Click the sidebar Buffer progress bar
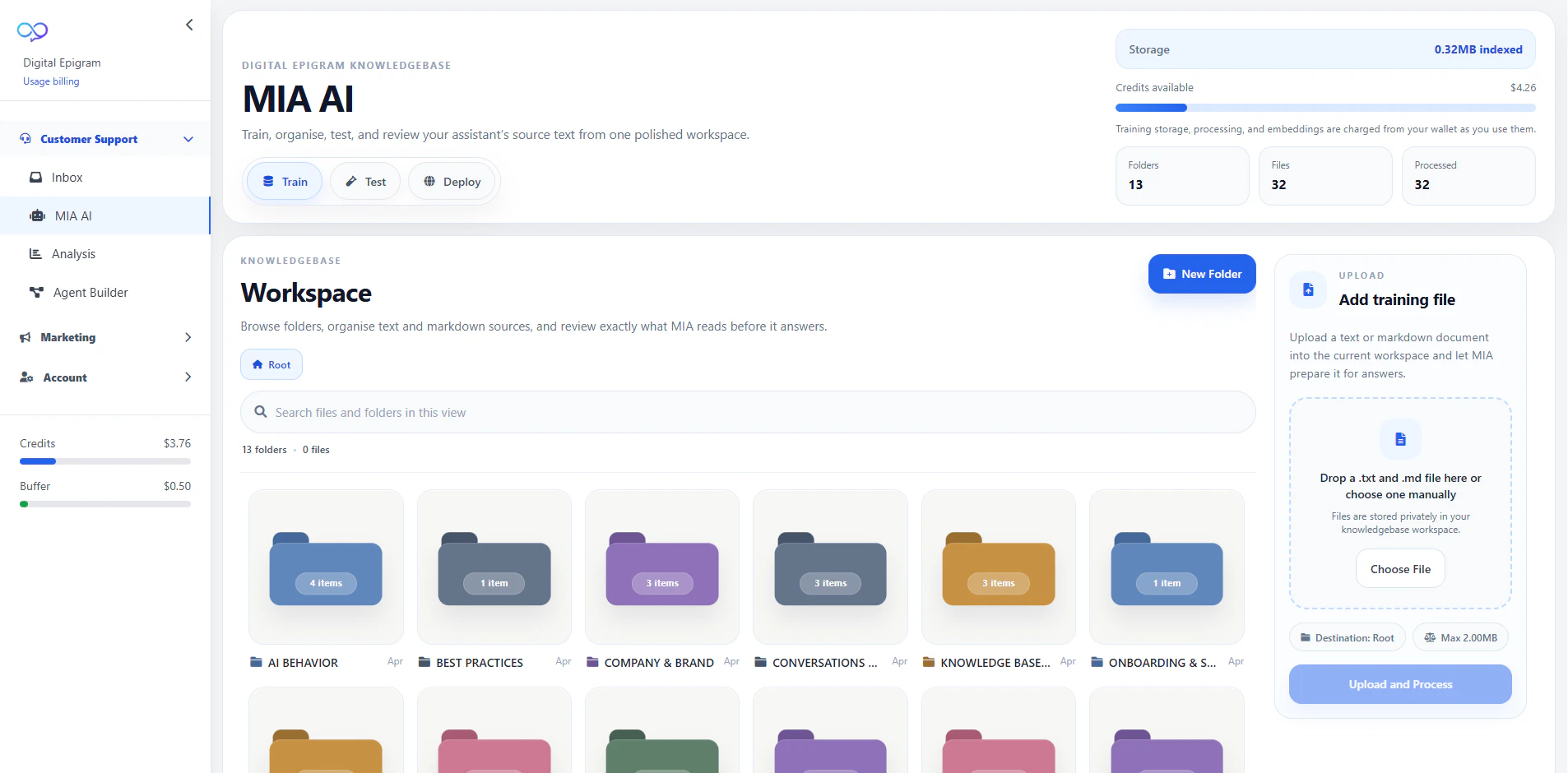The width and height of the screenshot is (1568, 773). 105,504
